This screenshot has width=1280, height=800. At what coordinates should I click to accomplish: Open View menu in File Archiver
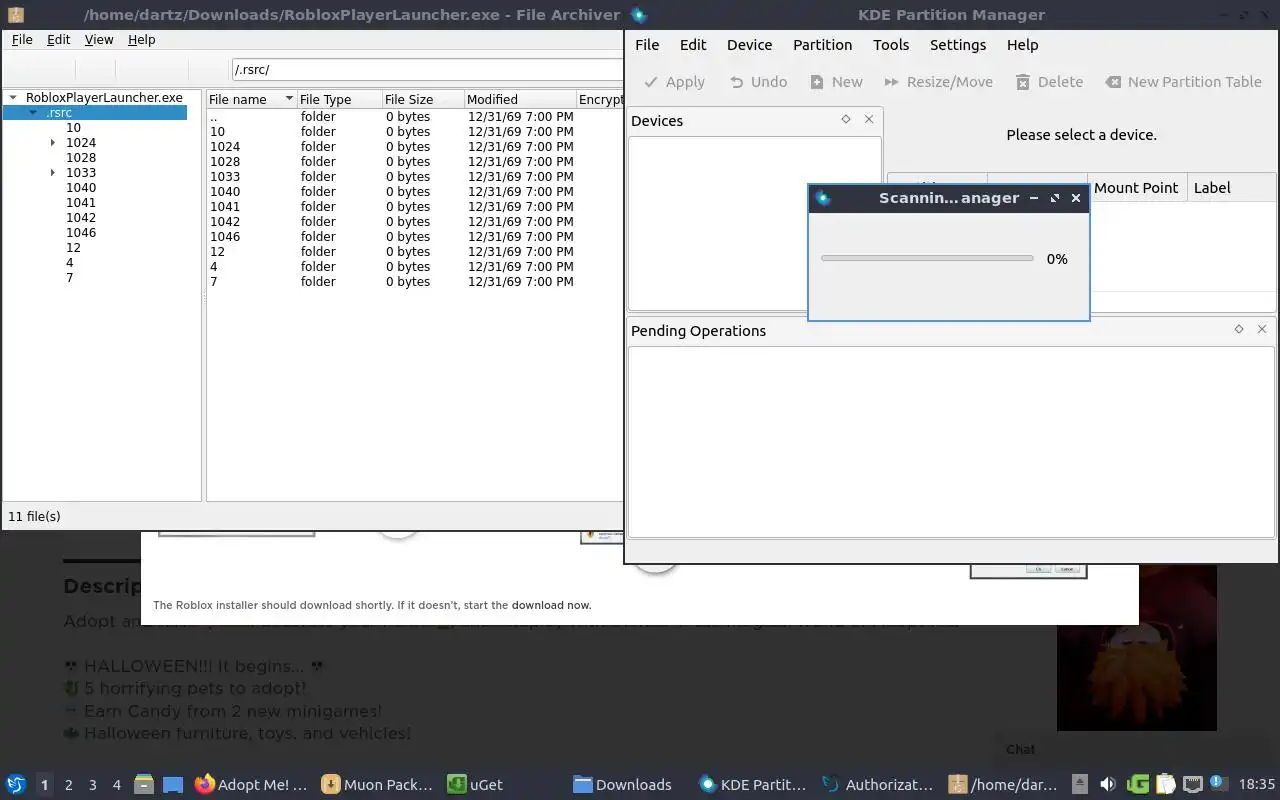[x=99, y=39]
